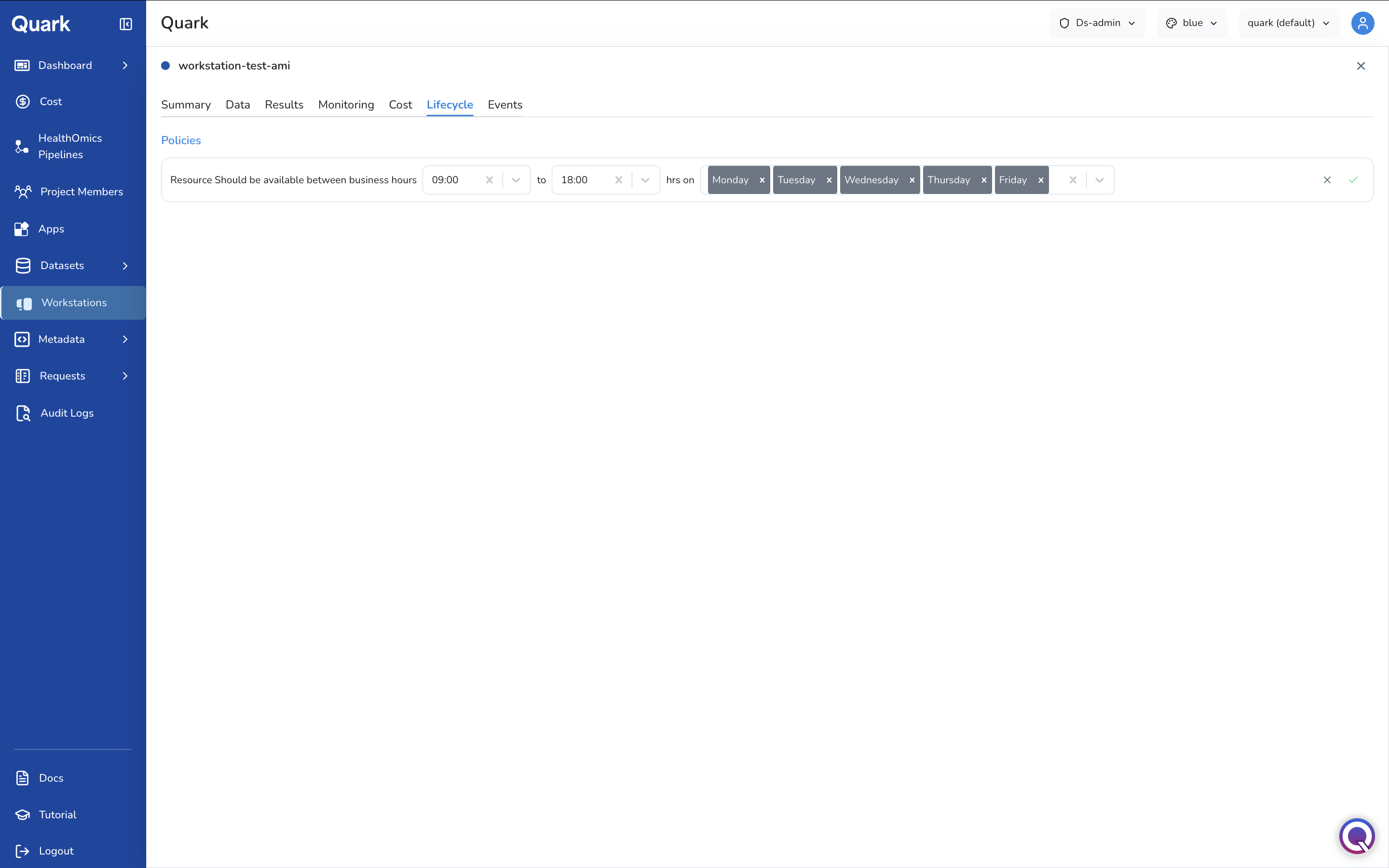Open the Ds-admin role dropdown
Viewport: 1389px width, 868px height.
click(1097, 23)
